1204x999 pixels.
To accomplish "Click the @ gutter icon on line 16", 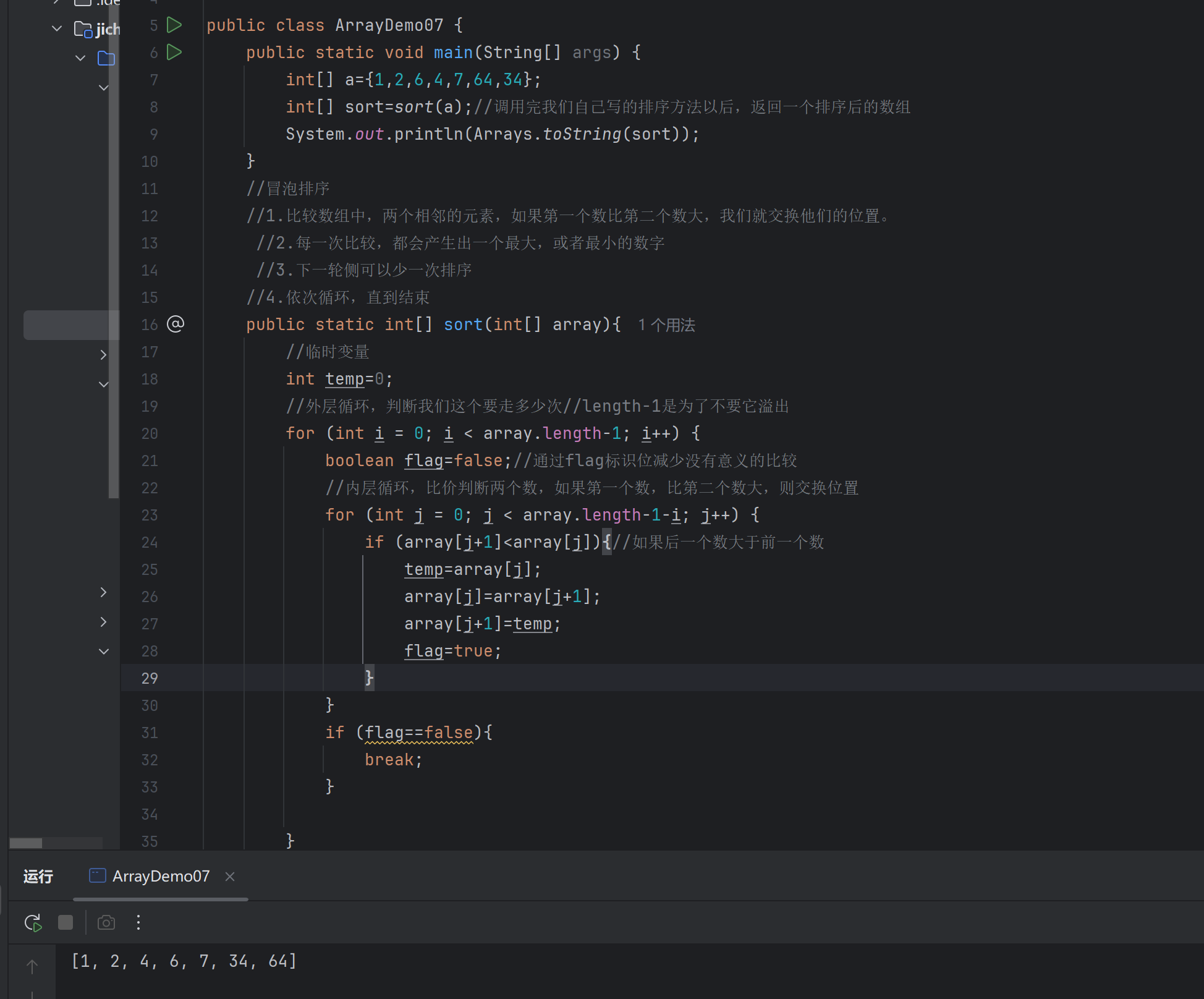I will [176, 324].
